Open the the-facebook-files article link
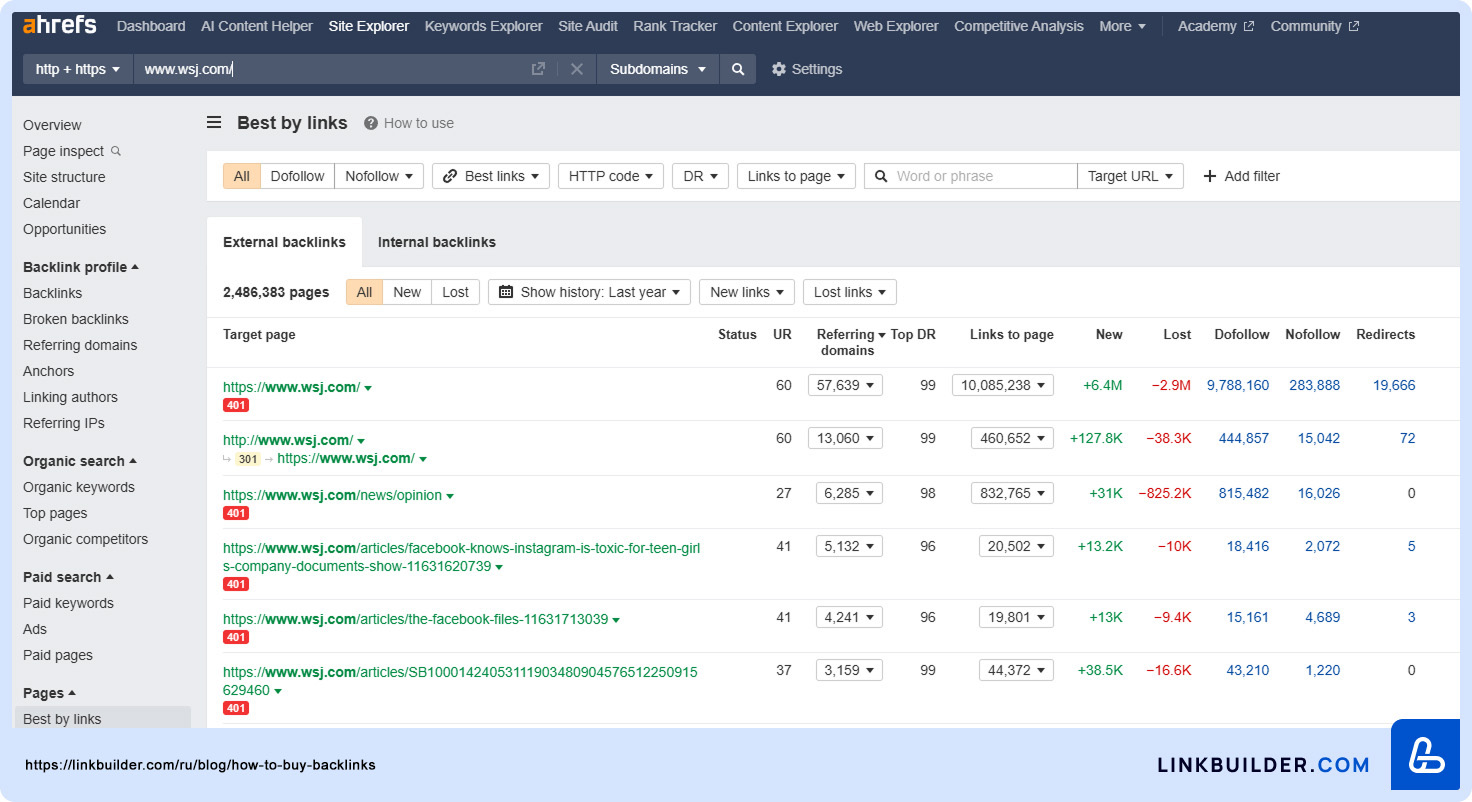This screenshot has width=1472, height=802. [x=415, y=619]
